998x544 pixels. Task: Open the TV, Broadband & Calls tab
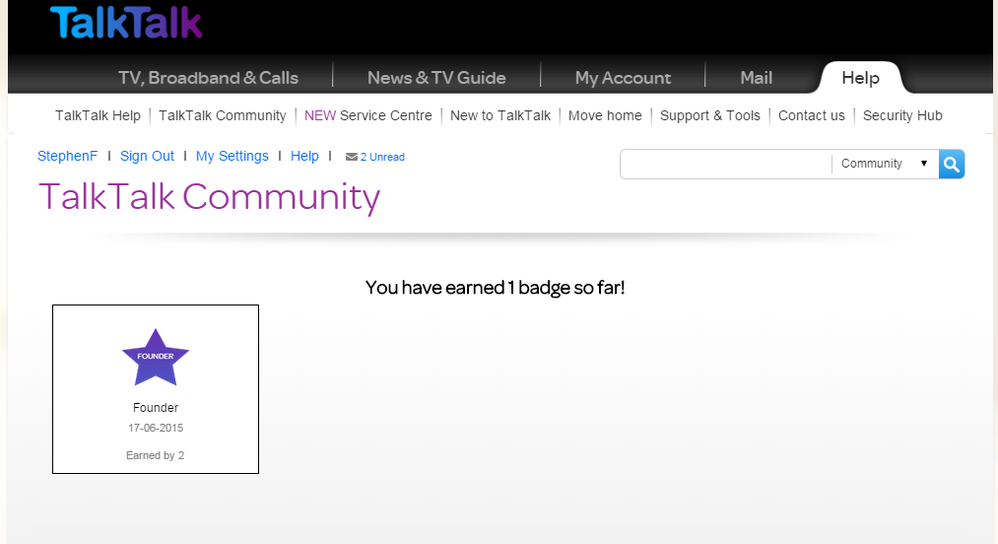[208, 78]
